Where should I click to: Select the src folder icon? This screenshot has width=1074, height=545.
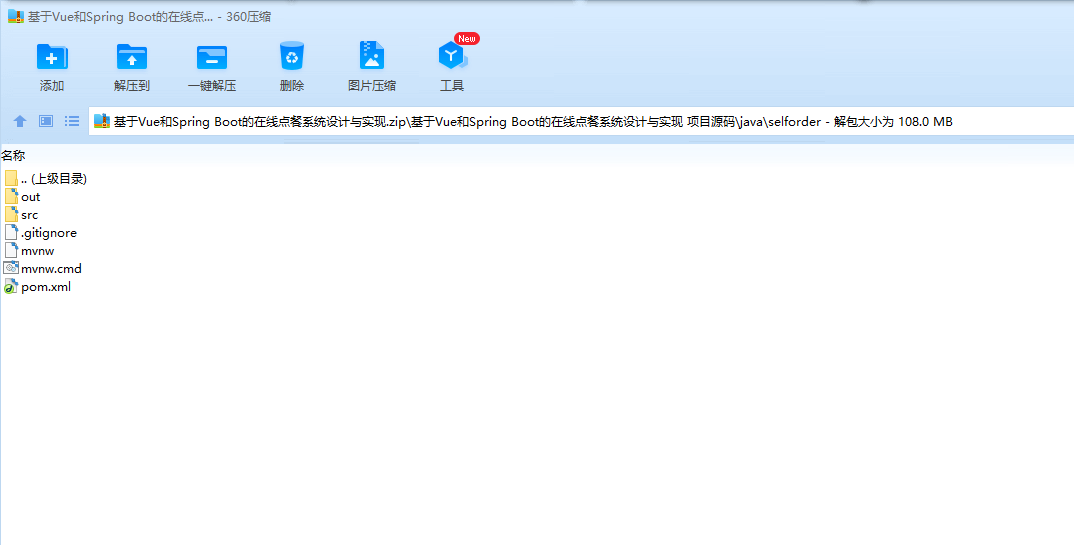tap(11, 214)
